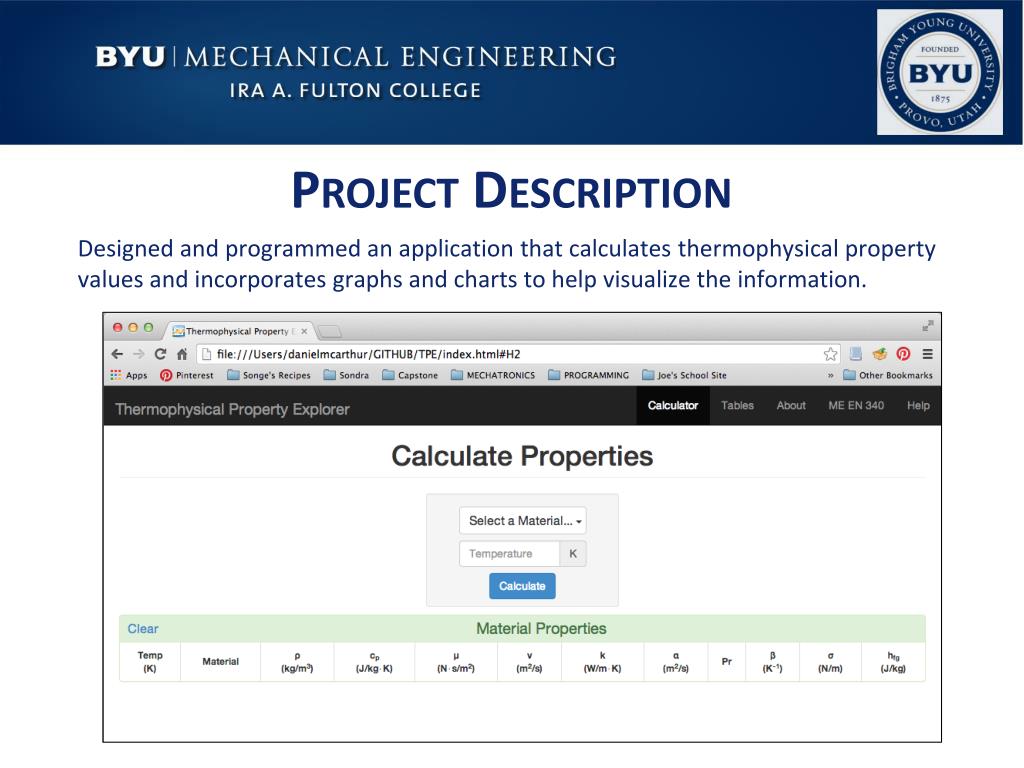
Task: Click the yellow window minimize button
Action: tap(133, 327)
